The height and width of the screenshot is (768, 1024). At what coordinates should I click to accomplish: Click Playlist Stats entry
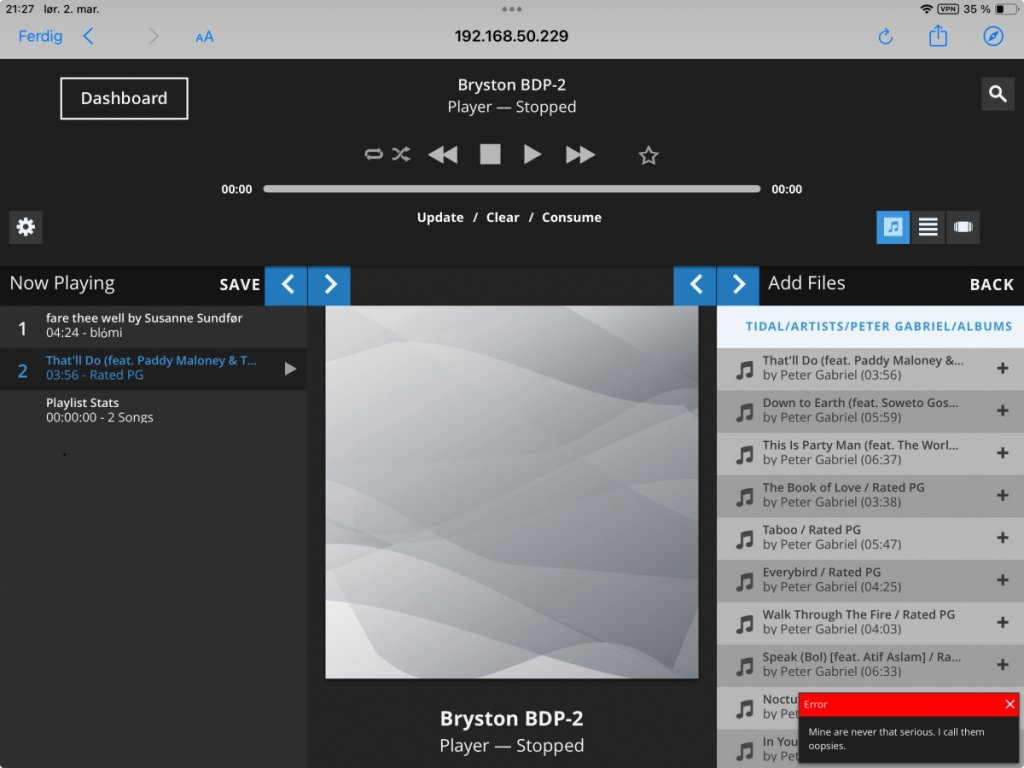[153, 410]
